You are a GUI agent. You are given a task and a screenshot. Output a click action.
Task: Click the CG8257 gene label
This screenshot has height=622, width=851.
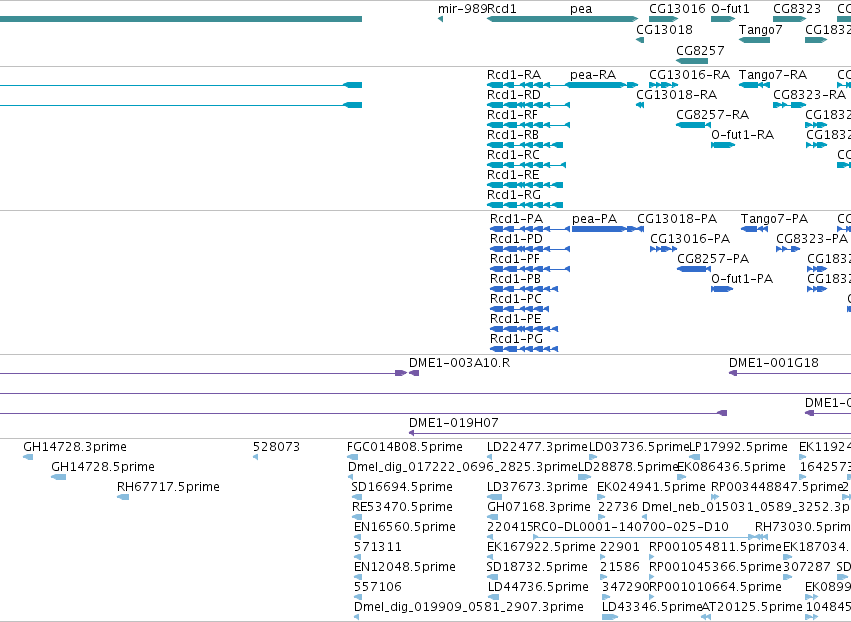(x=700, y=51)
